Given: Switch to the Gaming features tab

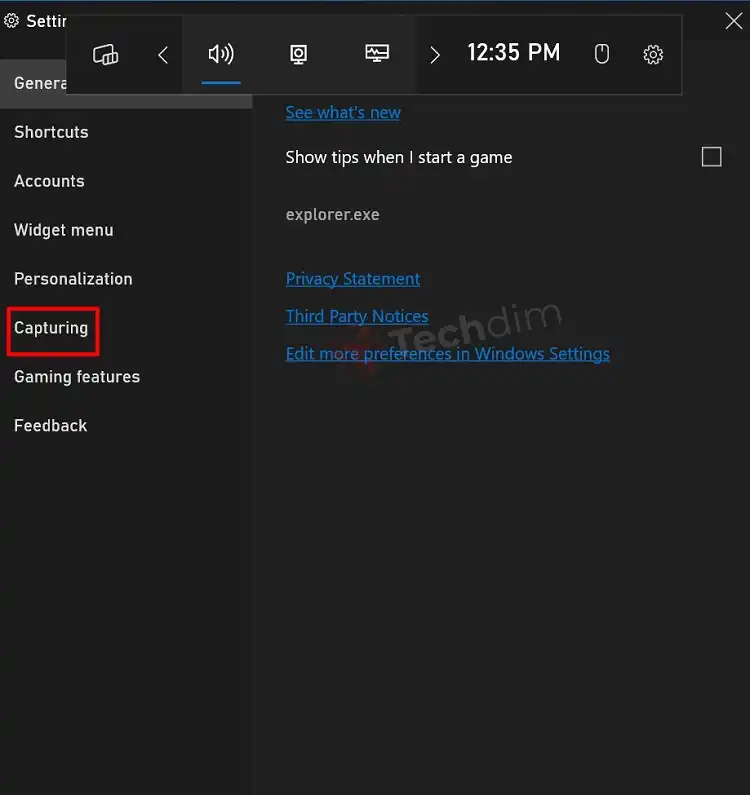Looking at the screenshot, I should (77, 377).
